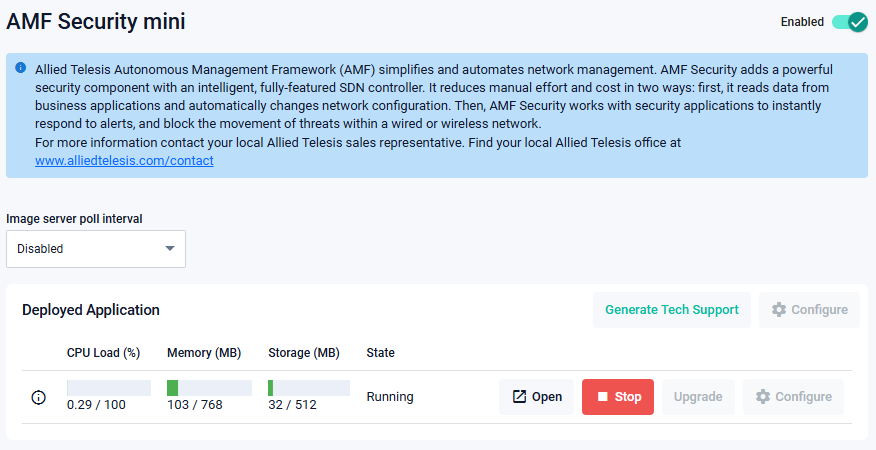Click the CPU Load progress bar
Image resolution: width=876 pixels, height=450 pixels.
pos(109,388)
